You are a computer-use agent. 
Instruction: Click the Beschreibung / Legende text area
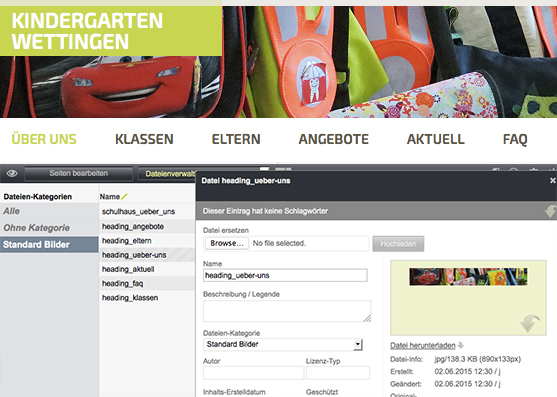tap(287, 311)
